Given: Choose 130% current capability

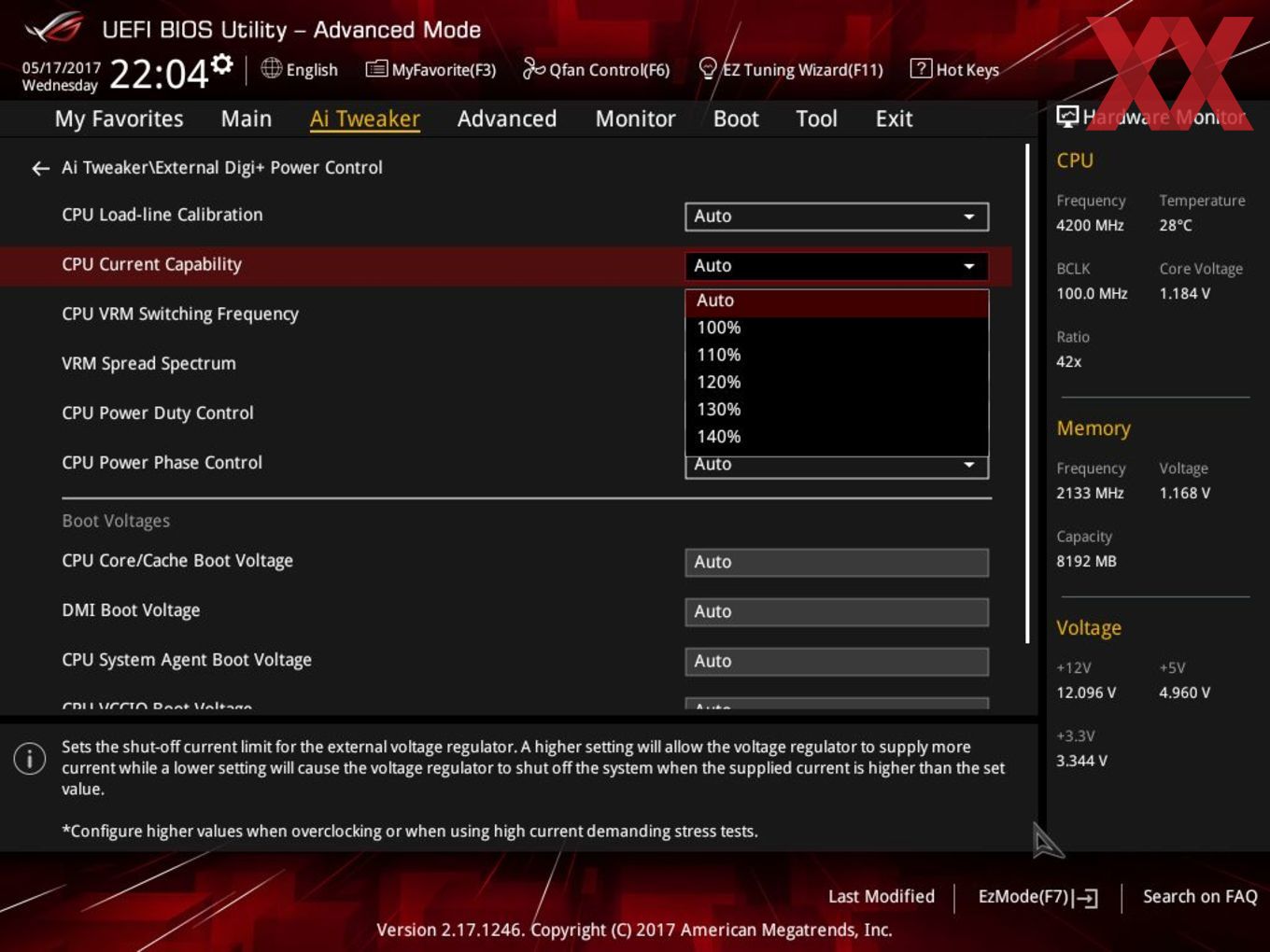Looking at the screenshot, I should point(837,409).
